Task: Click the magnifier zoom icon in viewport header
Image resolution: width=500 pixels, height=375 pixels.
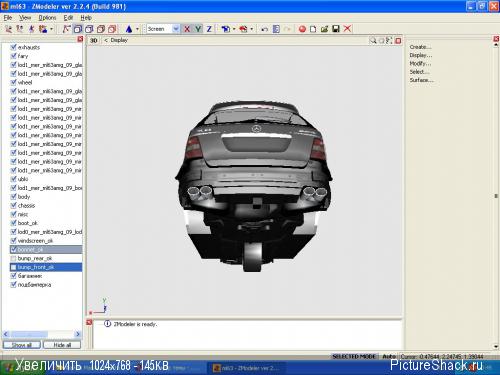Action: pos(373,40)
